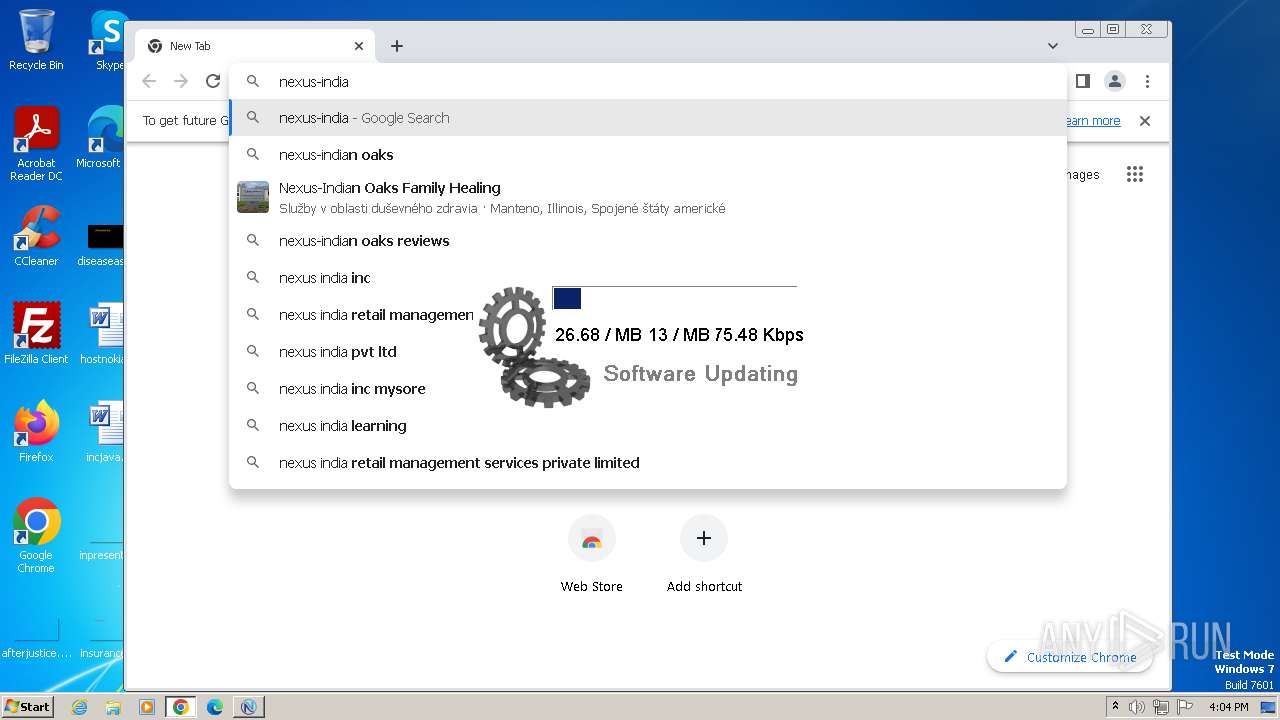This screenshot has height=720, width=1280.
Task: Reload the page with the refresh icon
Action: click(x=212, y=81)
